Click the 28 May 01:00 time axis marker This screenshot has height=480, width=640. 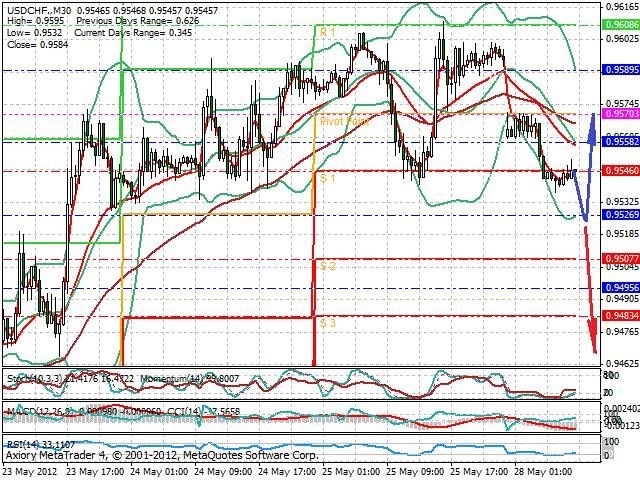543,471
